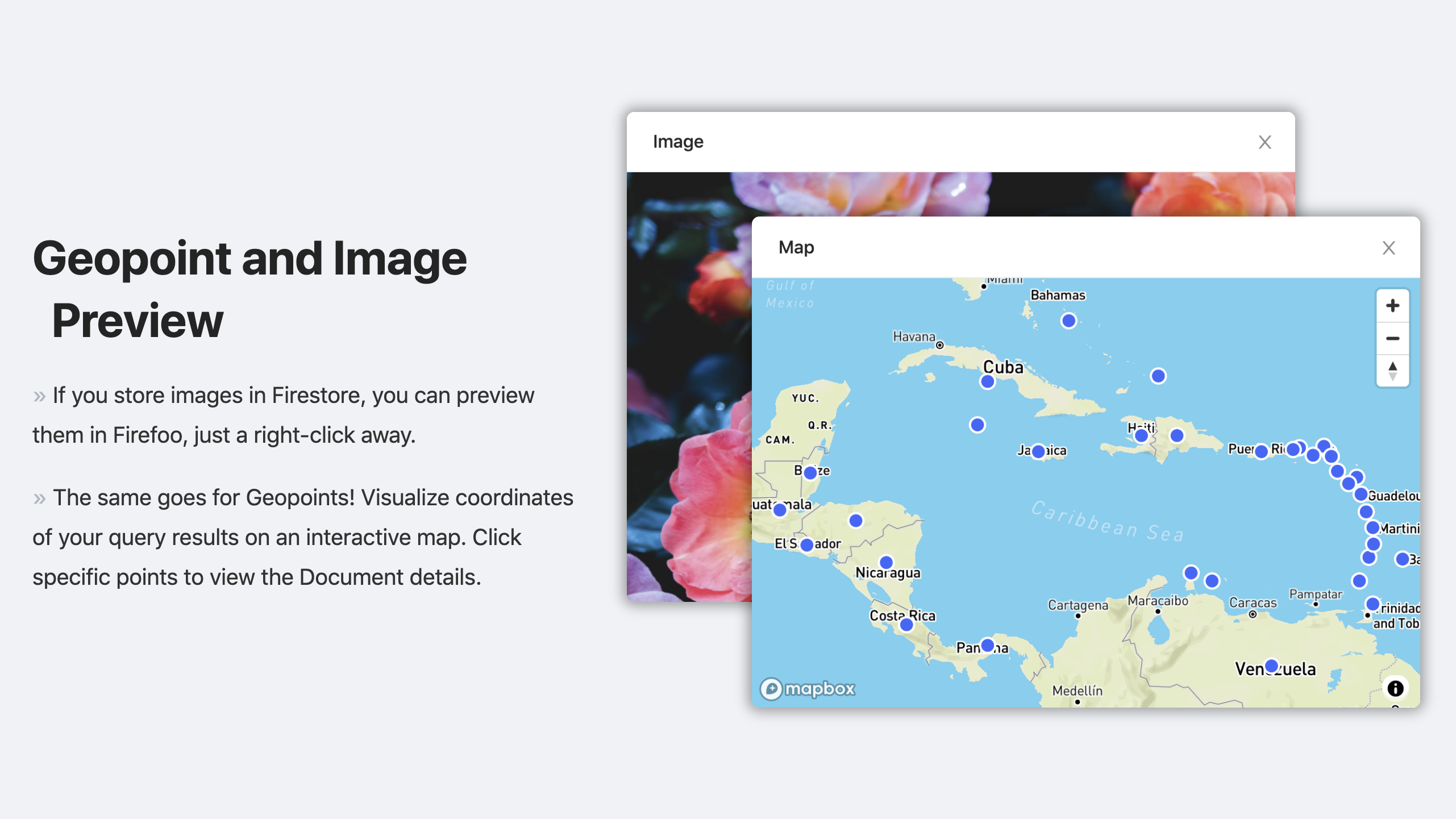
Task: Click the marker on Venezuela
Action: click(1271, 666)
